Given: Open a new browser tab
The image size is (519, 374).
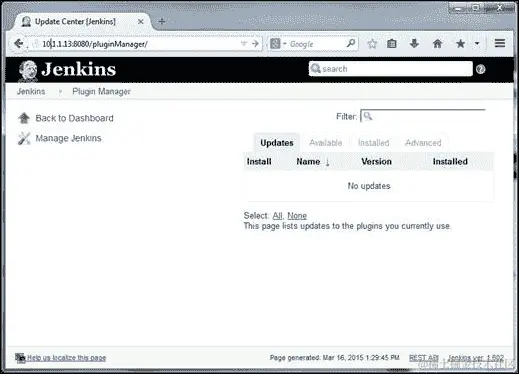Looking at the screenshot, I should [x=162, y=22].
